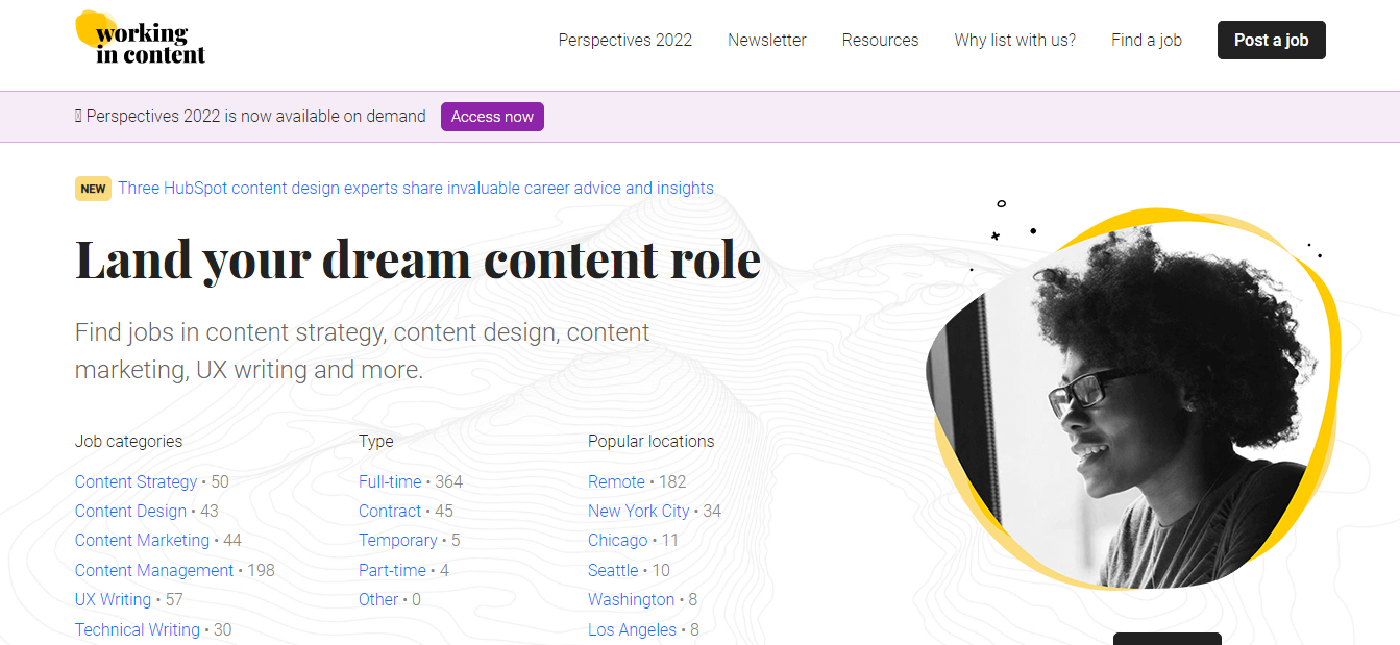Open the Content Management category

coord(154,570)
